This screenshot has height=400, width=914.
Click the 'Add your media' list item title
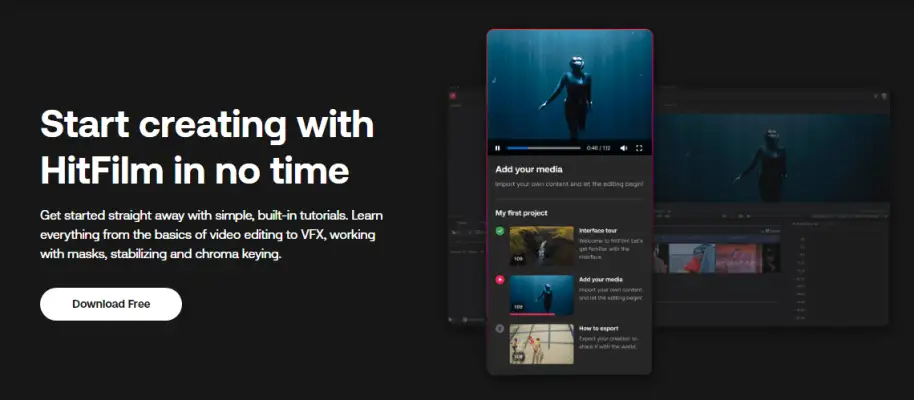pos(600,279)
